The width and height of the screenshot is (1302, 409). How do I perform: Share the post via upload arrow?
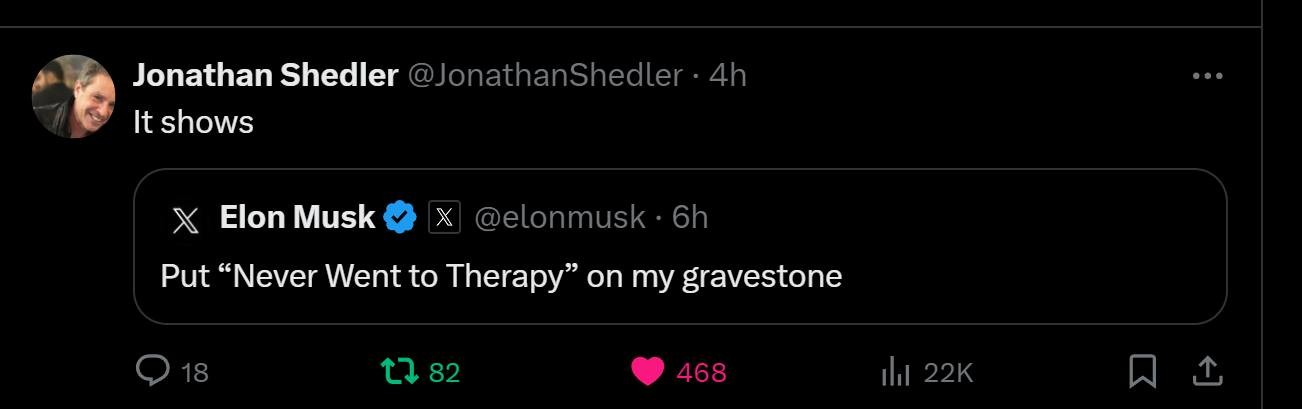tap(1208, 372)
